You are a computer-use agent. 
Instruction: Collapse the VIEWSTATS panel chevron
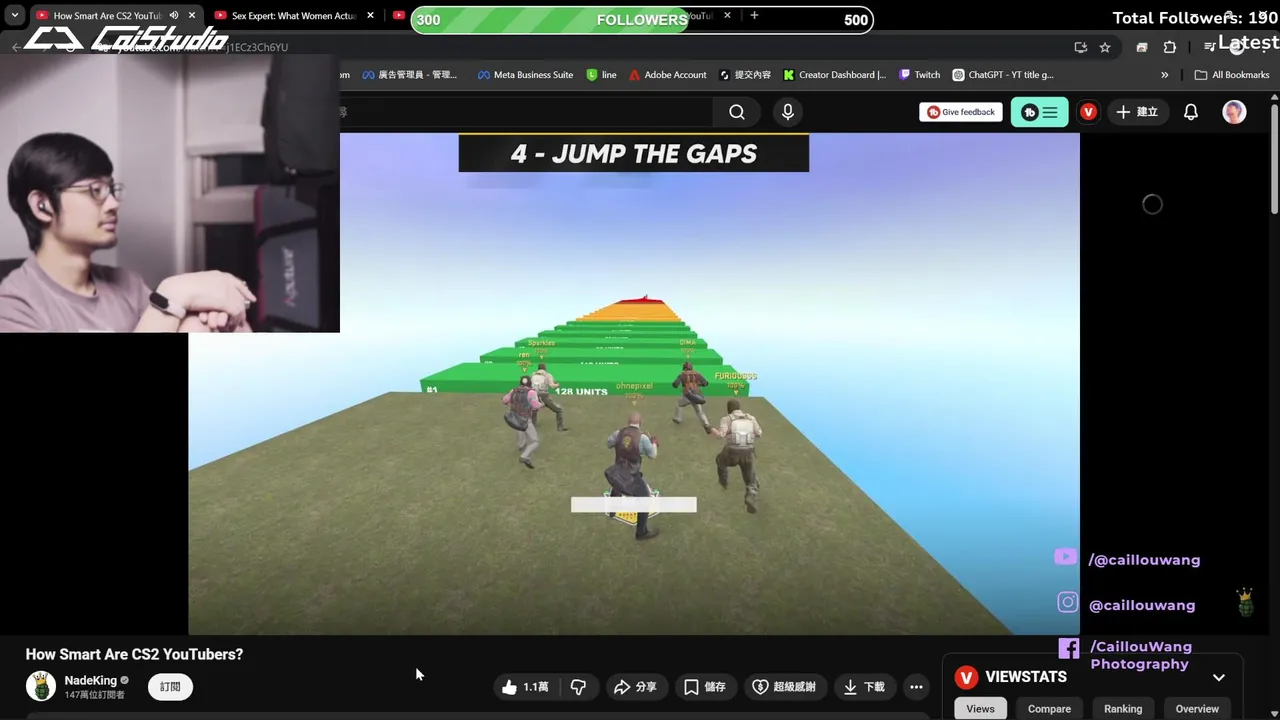1219,677
